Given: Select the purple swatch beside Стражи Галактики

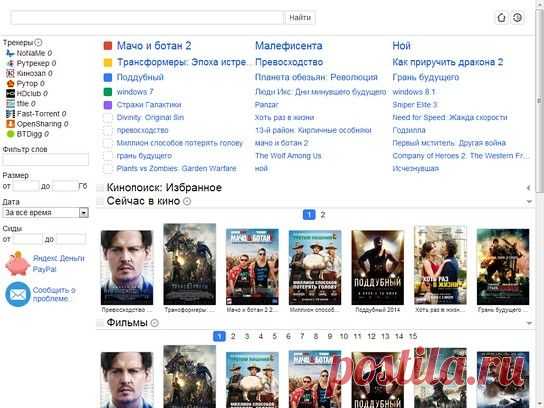Looking at the screenshot, I should (108, 105).
